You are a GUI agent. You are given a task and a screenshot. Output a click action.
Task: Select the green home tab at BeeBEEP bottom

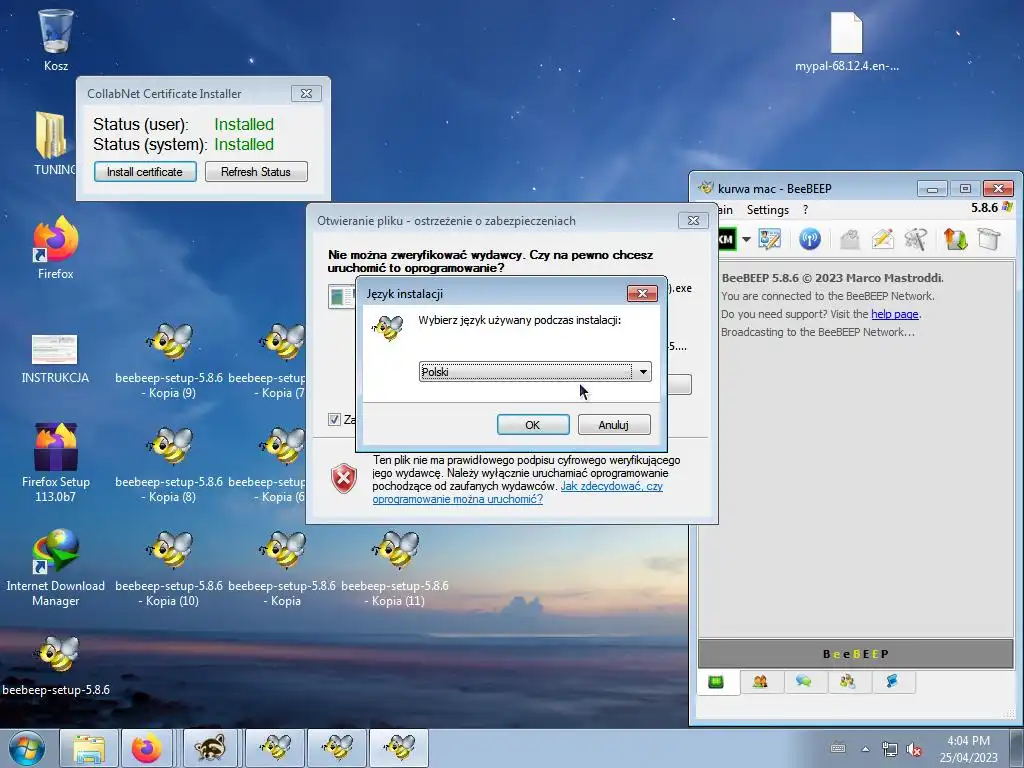[x=716, y=682]
